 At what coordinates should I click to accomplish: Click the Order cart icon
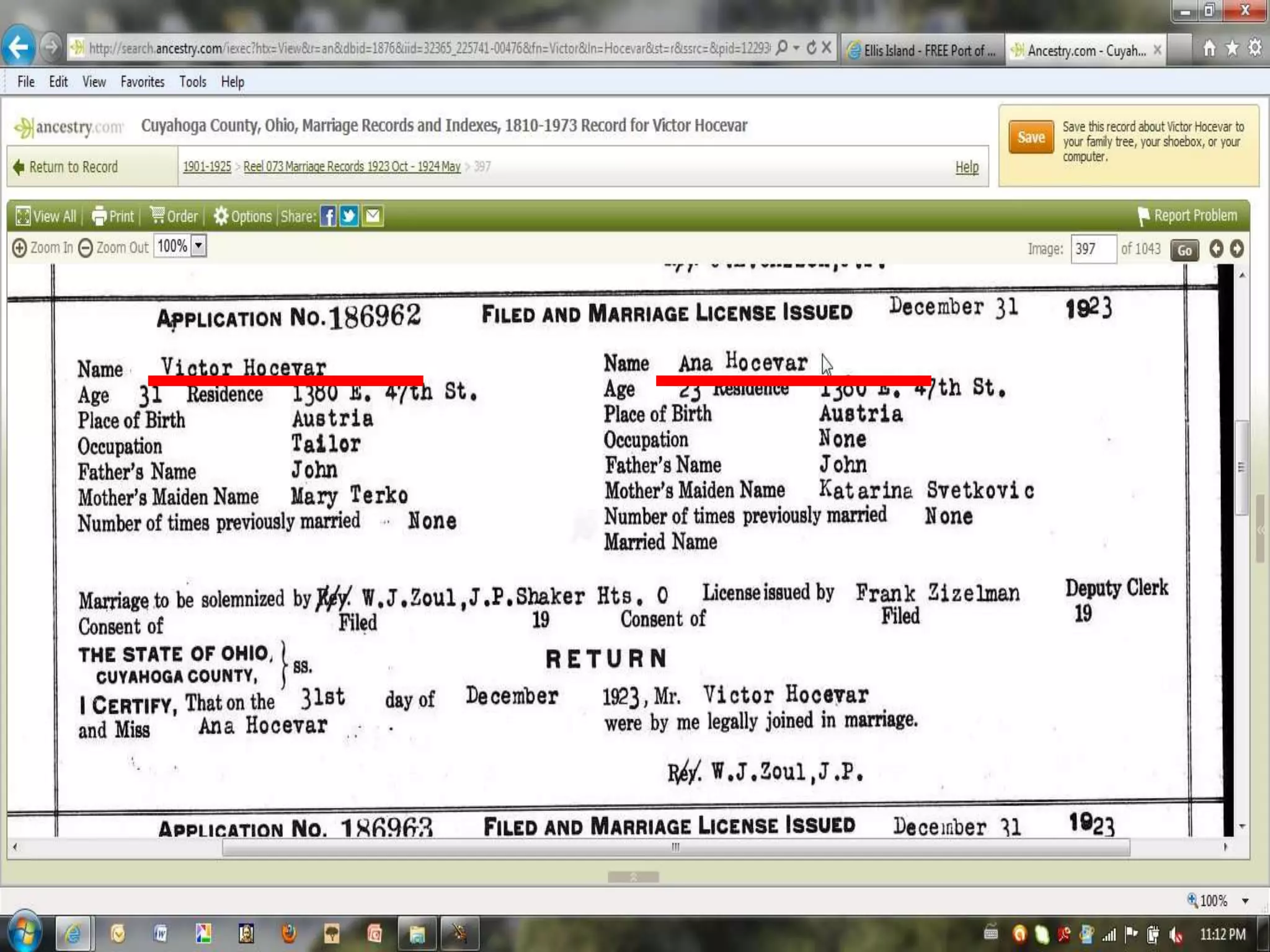158,216
